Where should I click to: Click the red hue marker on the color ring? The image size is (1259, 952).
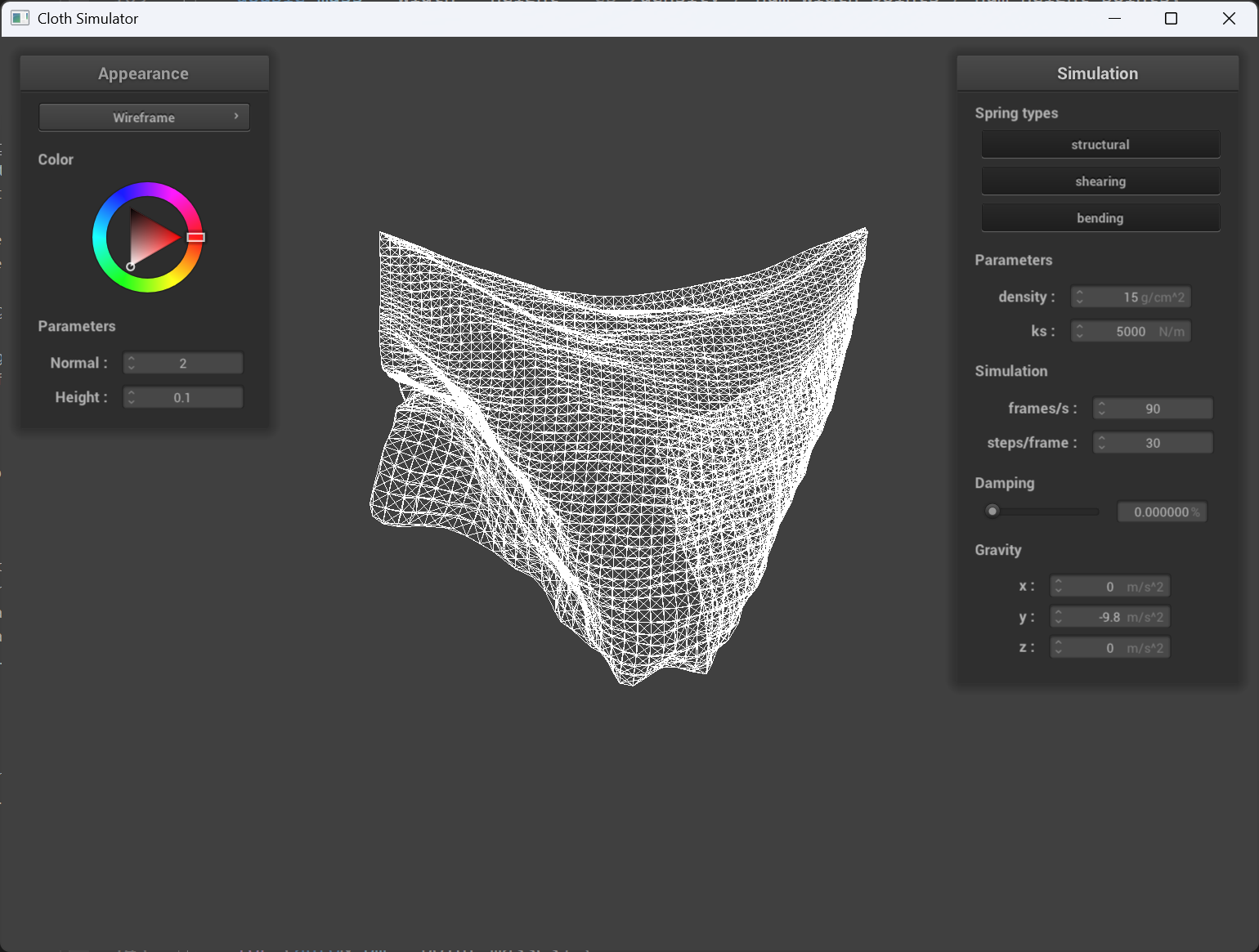click(195, 237)
